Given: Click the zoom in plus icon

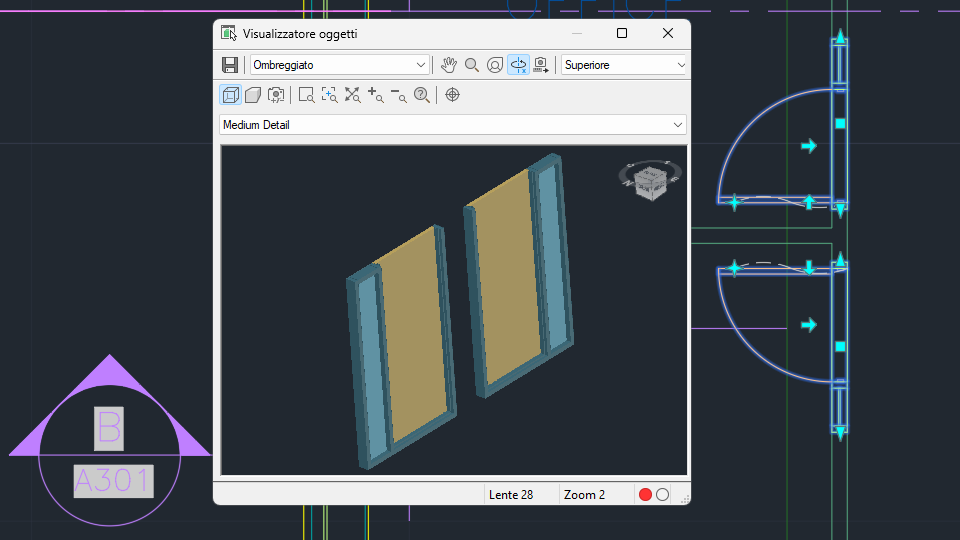Looking at the screenshot, I should click(x=376, y=95).
